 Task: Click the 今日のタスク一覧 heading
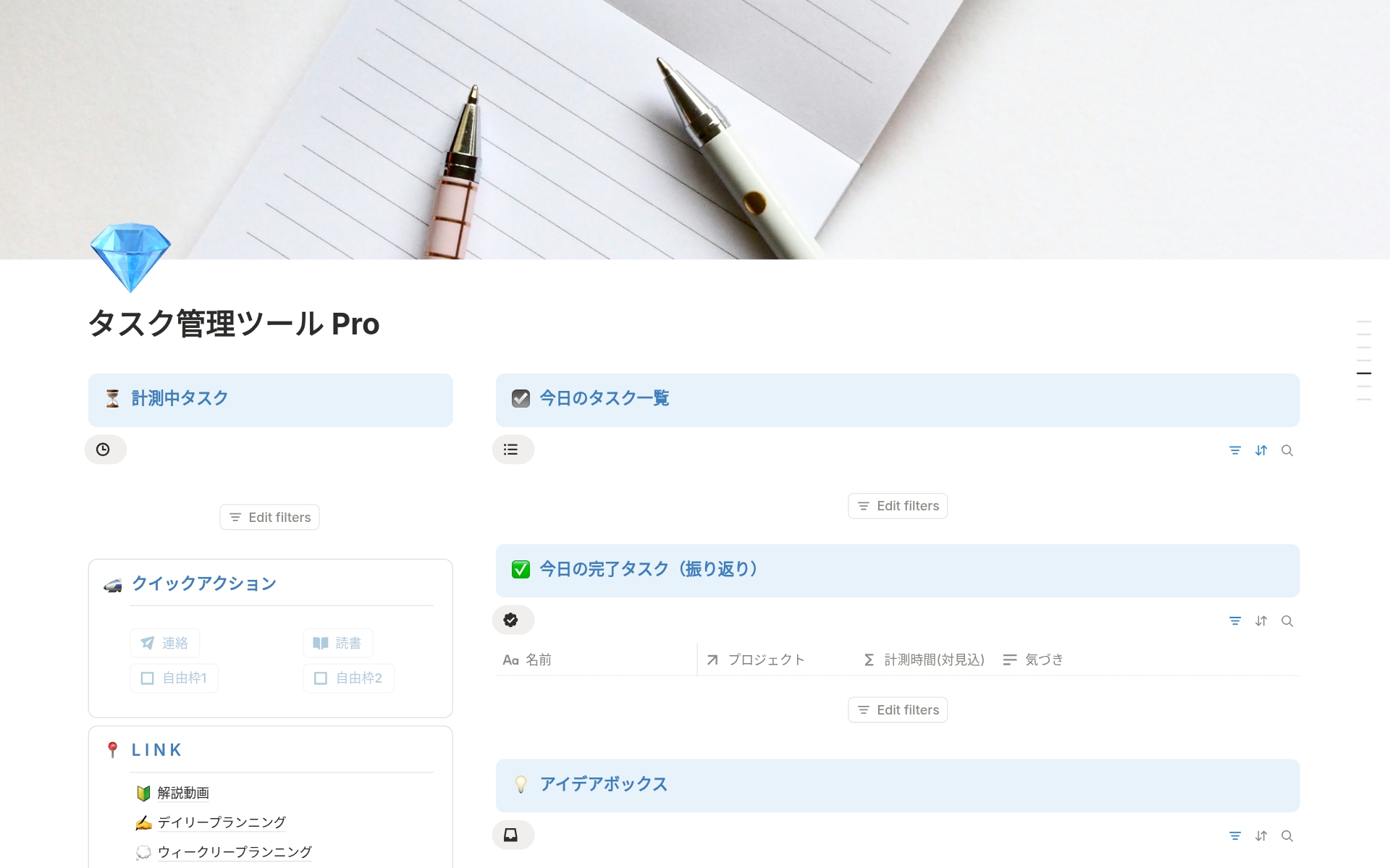605,398
